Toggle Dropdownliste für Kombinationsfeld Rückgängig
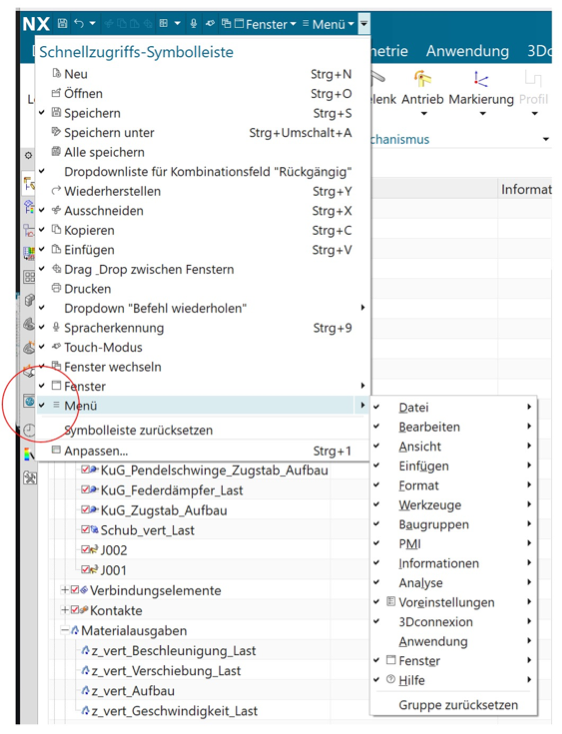The width and height of the screenshot is (562, 734). coord(203,172)
